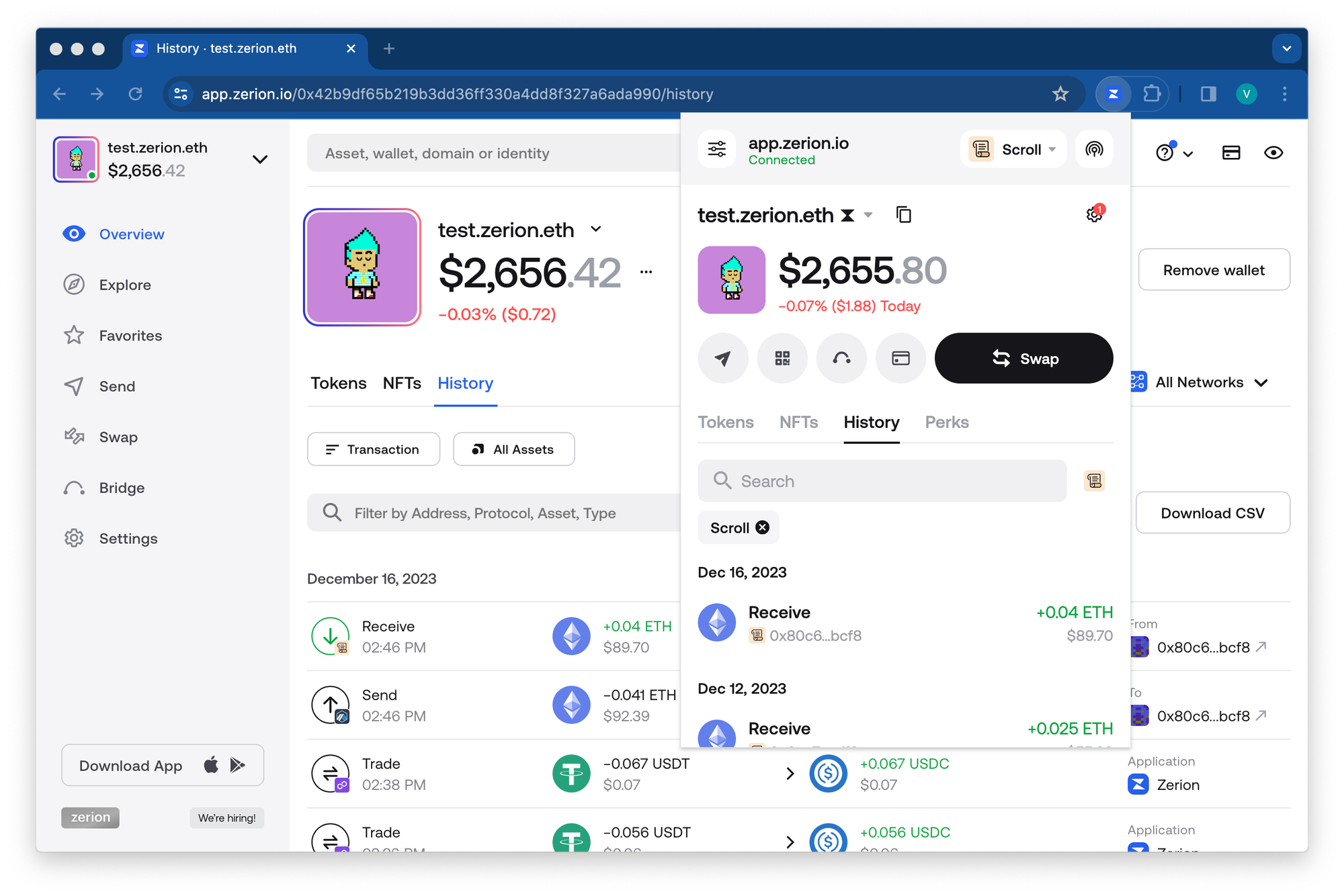Screen dimensions: 1344x896
Task: Toggle balance visibility eye icon
Action: [1273, 153]
